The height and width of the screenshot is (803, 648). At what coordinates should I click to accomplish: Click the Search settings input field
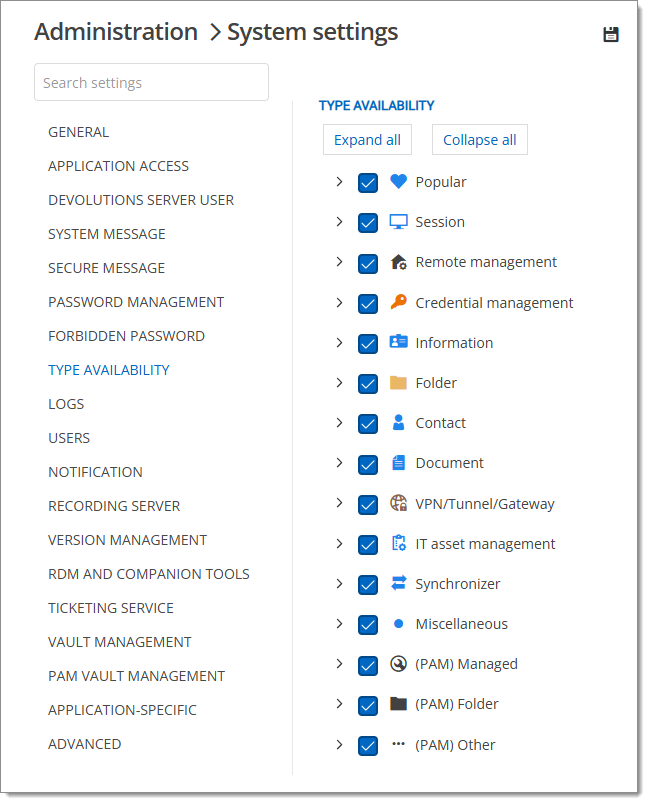coord(151,83)
